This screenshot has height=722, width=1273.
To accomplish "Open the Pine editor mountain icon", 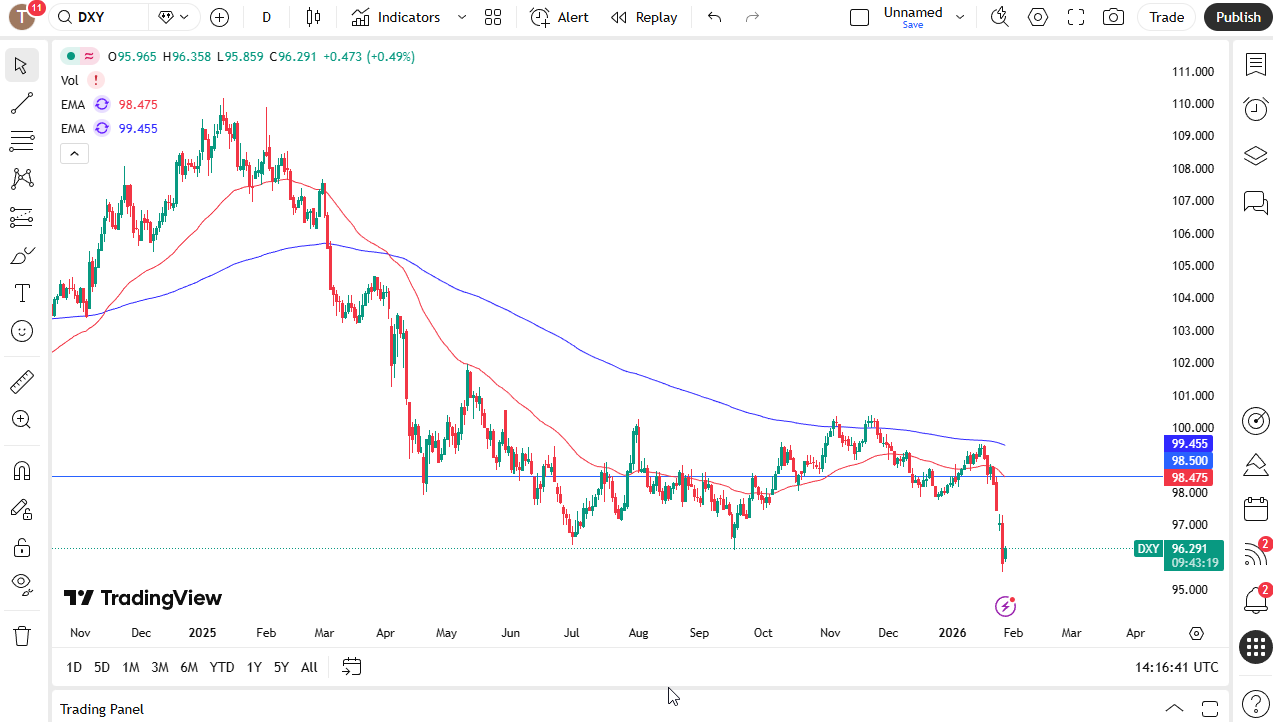I will 1255,464.
